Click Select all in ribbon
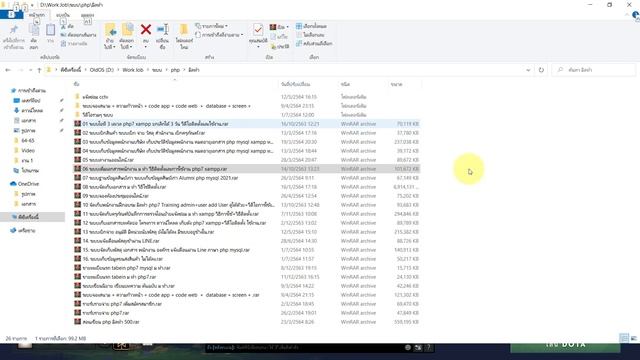The image size is (640, 360). (x=311, y=26)
